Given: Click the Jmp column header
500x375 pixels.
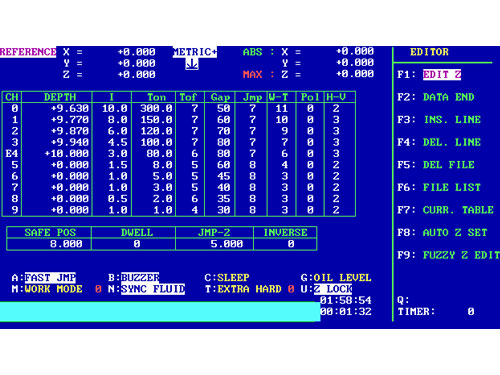Looking at the screenshot, I should coord(252,97).
